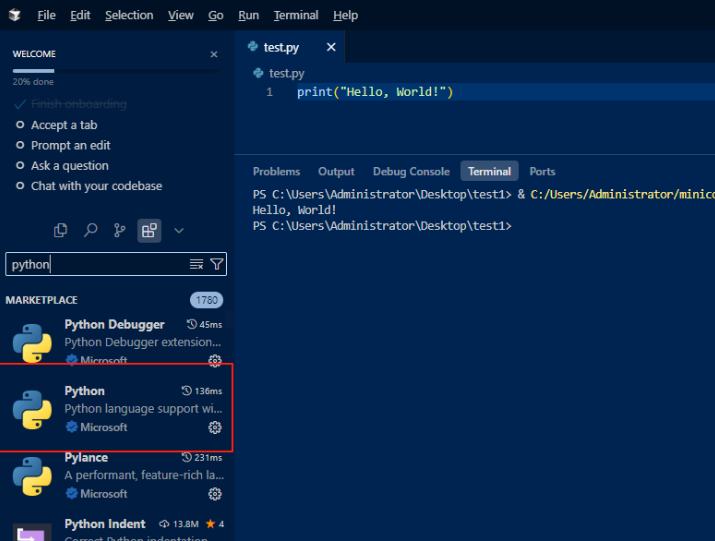
Task: Open the Python extension manage gear
Action: (x=215, y=427)
